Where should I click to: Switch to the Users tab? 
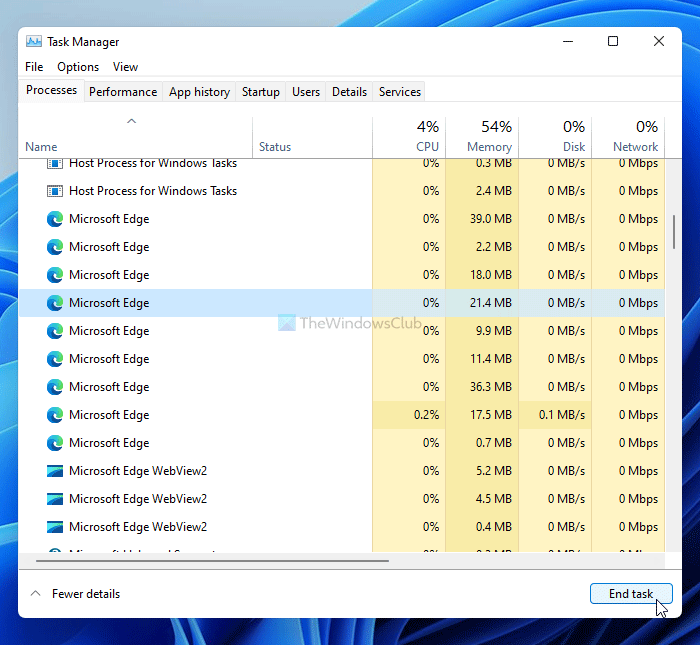306,92
